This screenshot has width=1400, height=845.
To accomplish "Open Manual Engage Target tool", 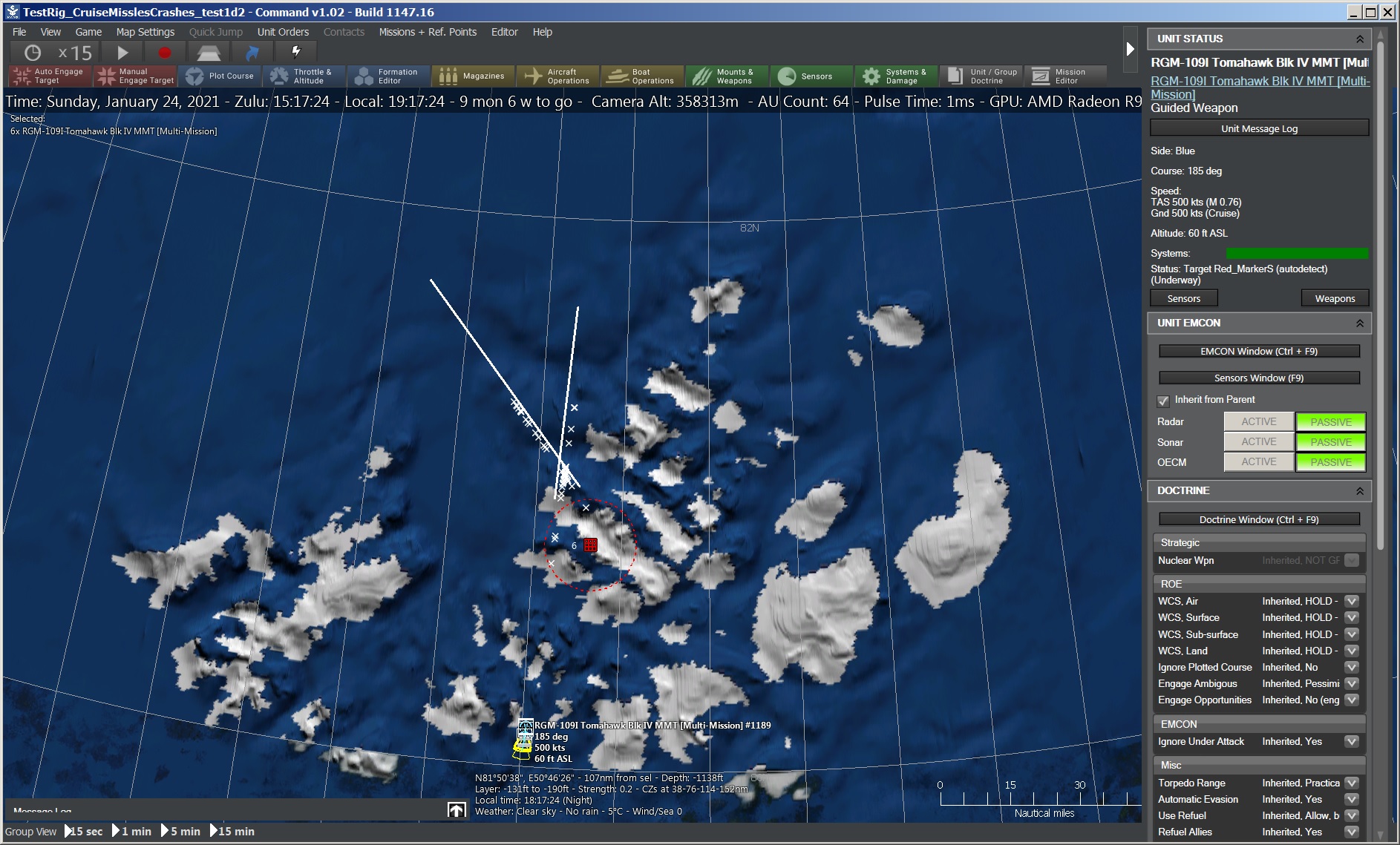I will coord(136,76).
